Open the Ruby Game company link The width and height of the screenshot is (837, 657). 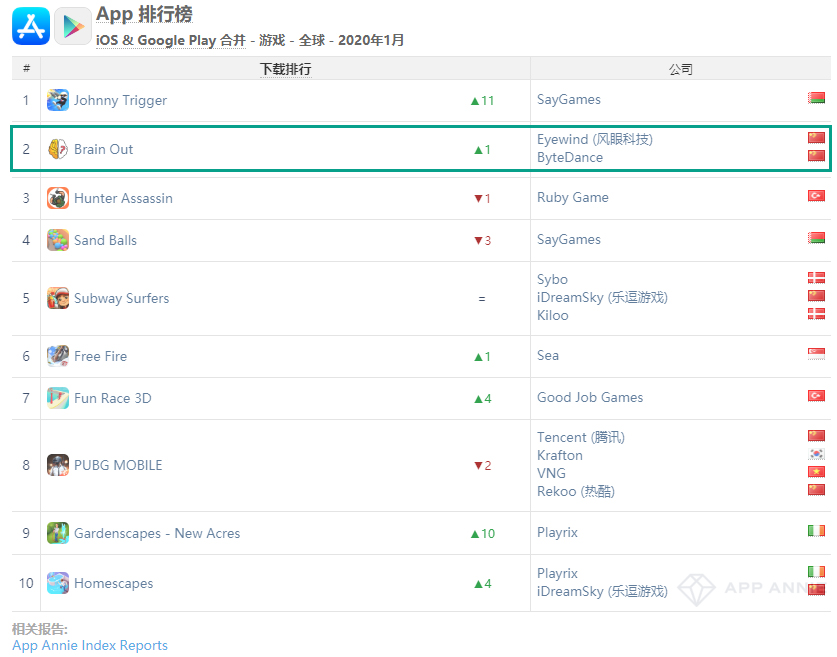point(572,197)
